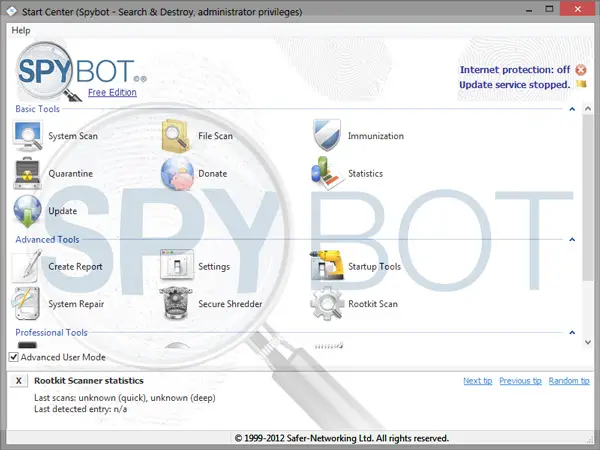Show the Next tip
Viewport: 600px width, 450px height.
478,381
